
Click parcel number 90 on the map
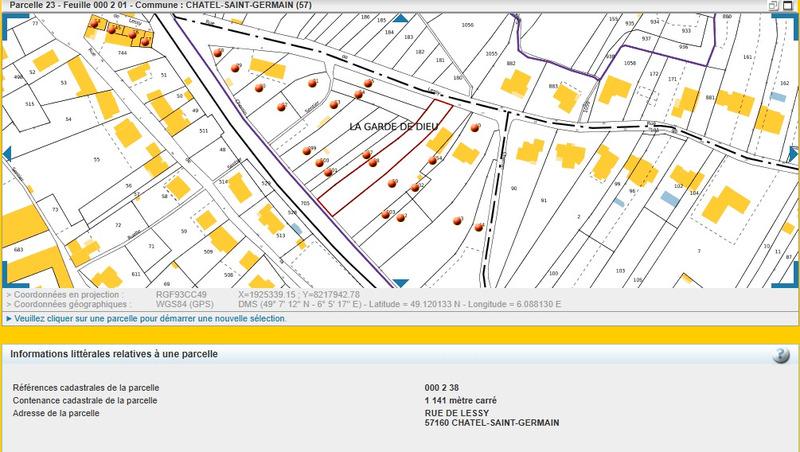pos(514,188)
